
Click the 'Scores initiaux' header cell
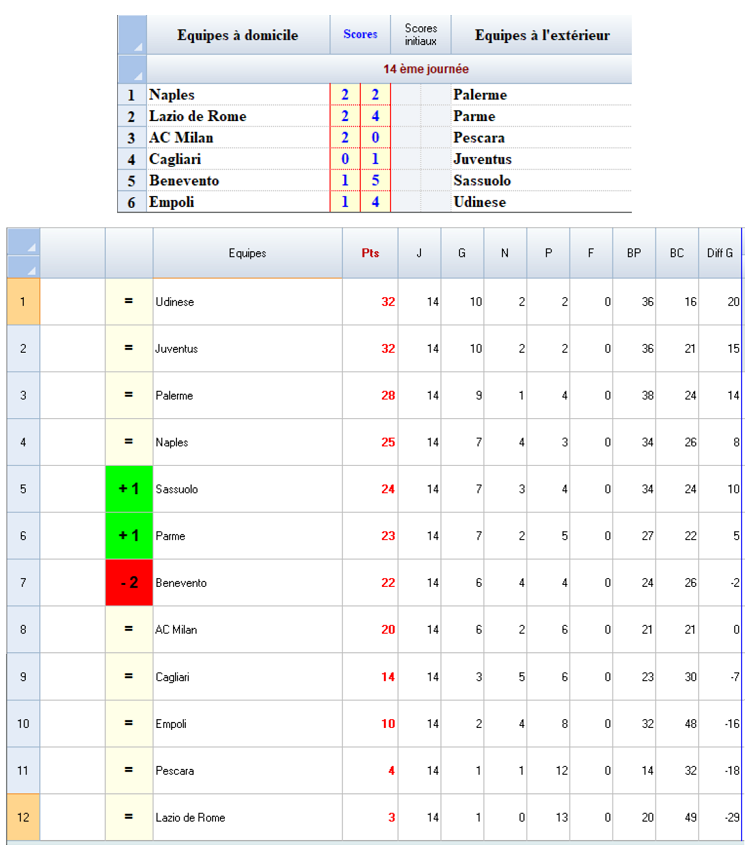(x=421, y=35)
